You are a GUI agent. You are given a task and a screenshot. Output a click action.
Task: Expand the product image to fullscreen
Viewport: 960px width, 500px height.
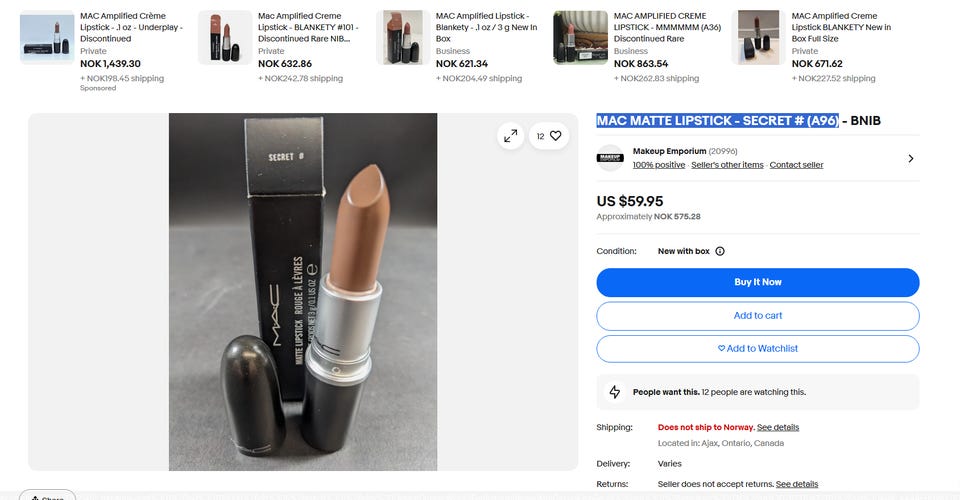click(x=511, y=136)
